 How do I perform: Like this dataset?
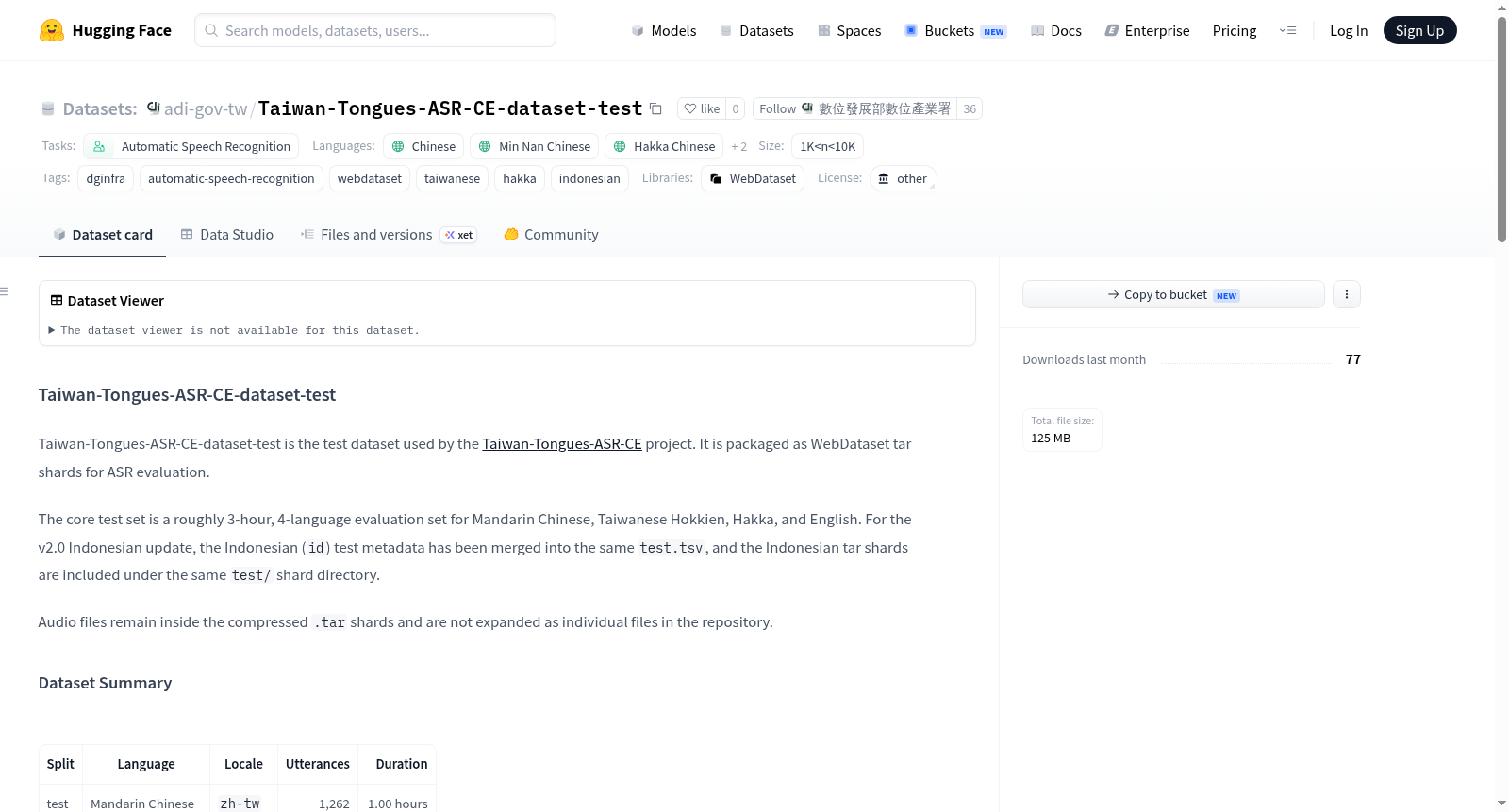pyautogui.click(x=702, y=108)
